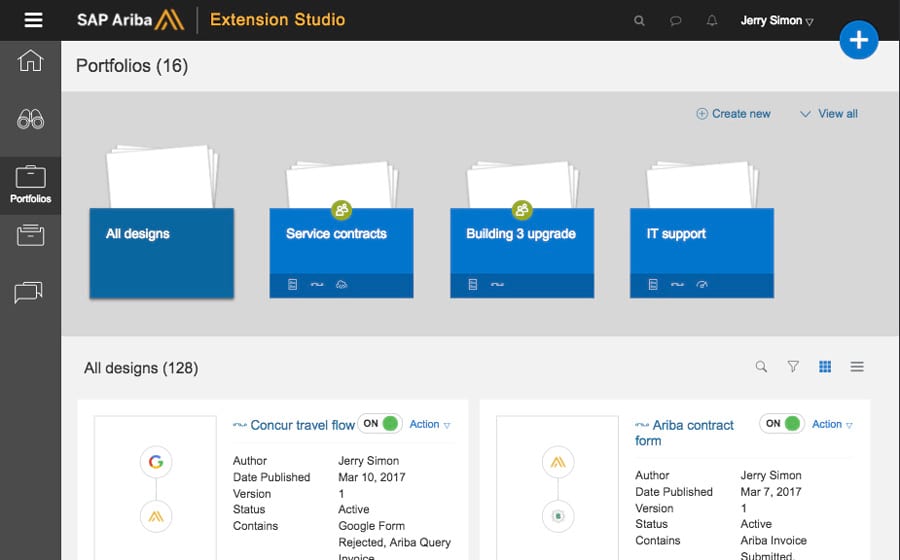Toggle Concur travel flow ON switch
Screen dimensions: 900x560
(380, 423)
